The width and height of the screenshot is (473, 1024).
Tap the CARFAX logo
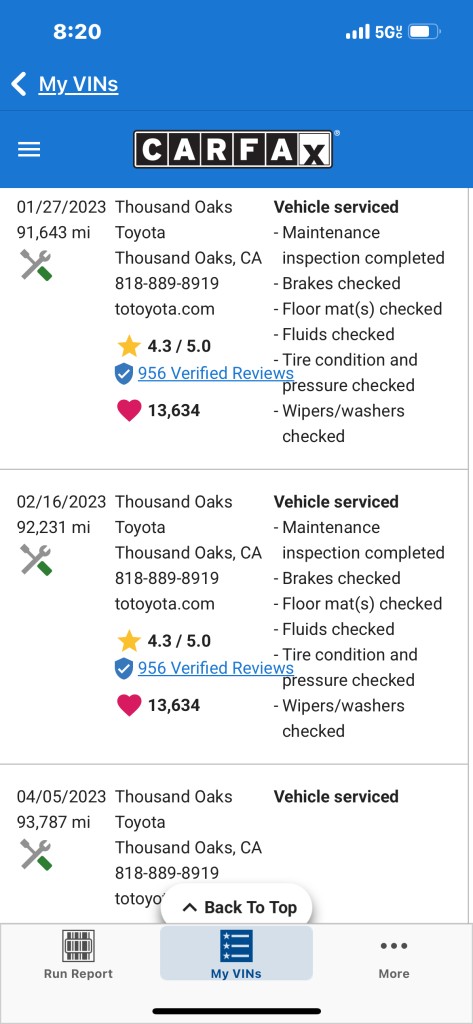coord(233,150)
